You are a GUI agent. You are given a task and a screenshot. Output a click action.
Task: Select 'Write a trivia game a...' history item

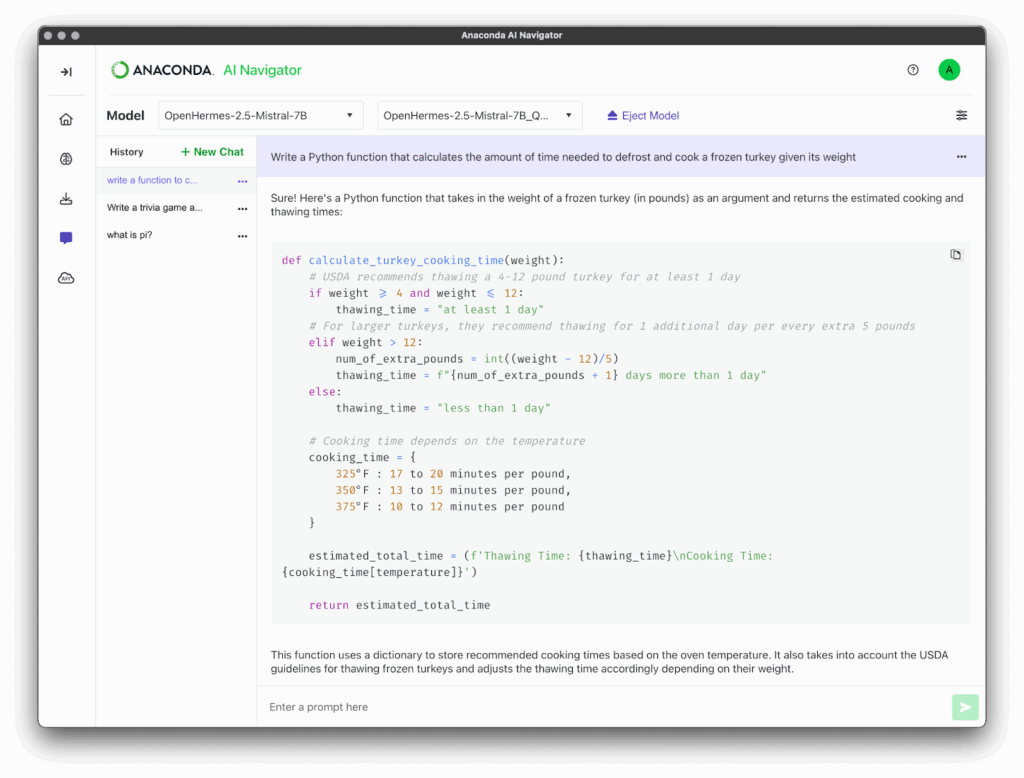click(155, 208)
